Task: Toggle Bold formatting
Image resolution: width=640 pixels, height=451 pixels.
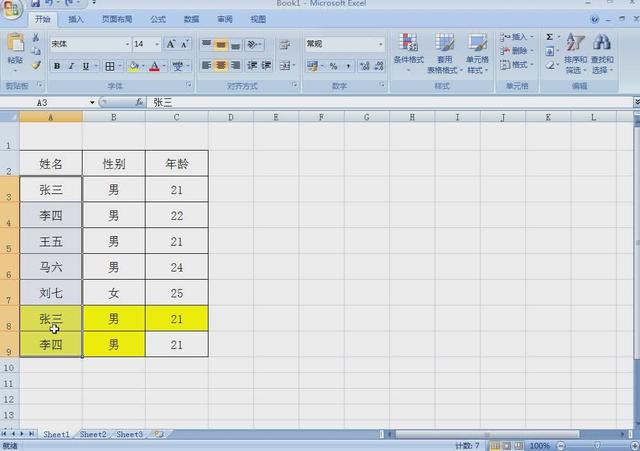Action: tap(57, 66)
